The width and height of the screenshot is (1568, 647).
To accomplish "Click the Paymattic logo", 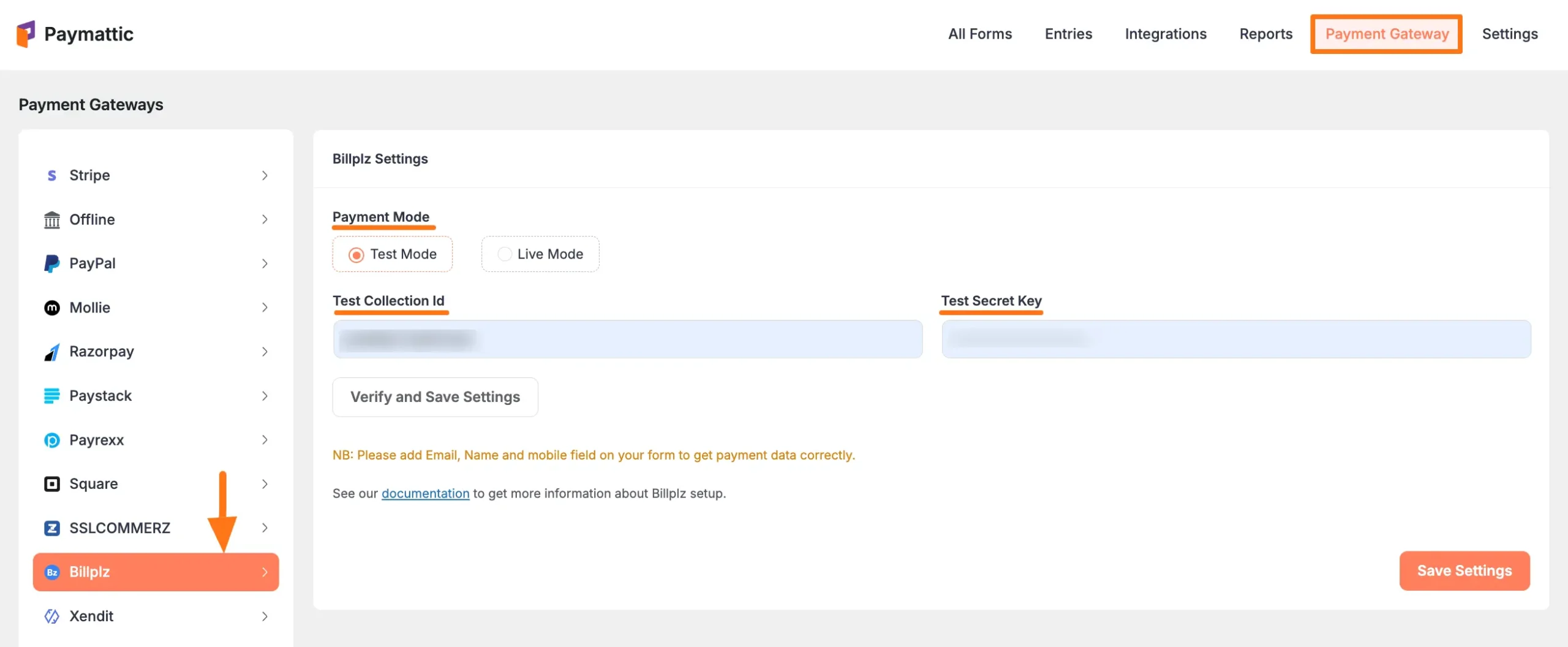I will coord(75,34).
